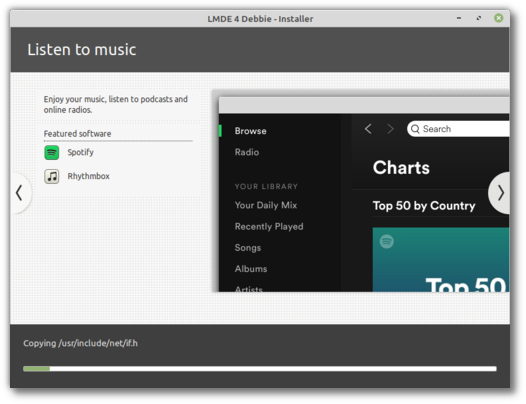Click the Top 50 chart thumbnail
The height and width of the screenshot is (404, 526).
tap(440, 259)
